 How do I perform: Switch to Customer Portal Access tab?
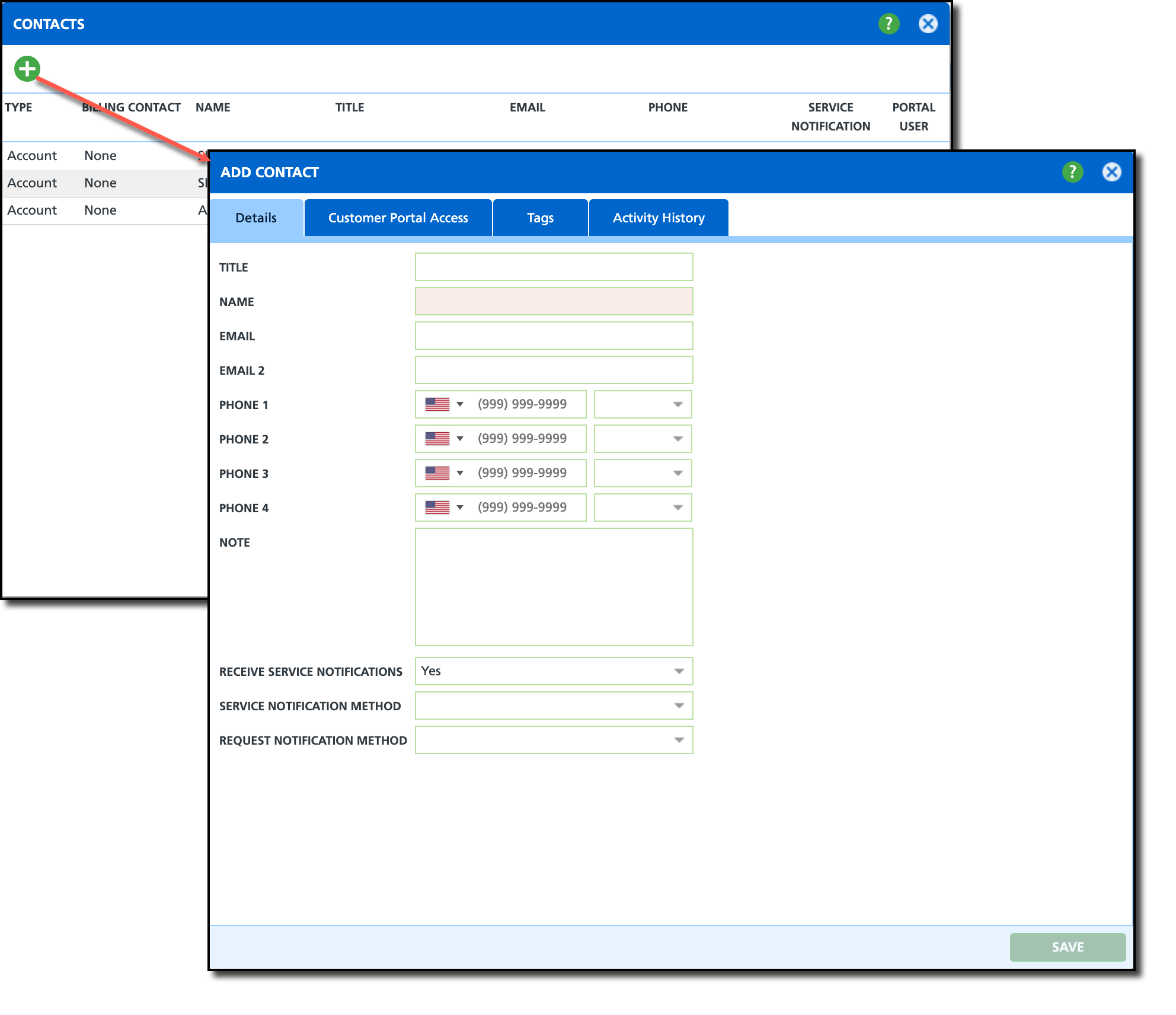(398, 218)
